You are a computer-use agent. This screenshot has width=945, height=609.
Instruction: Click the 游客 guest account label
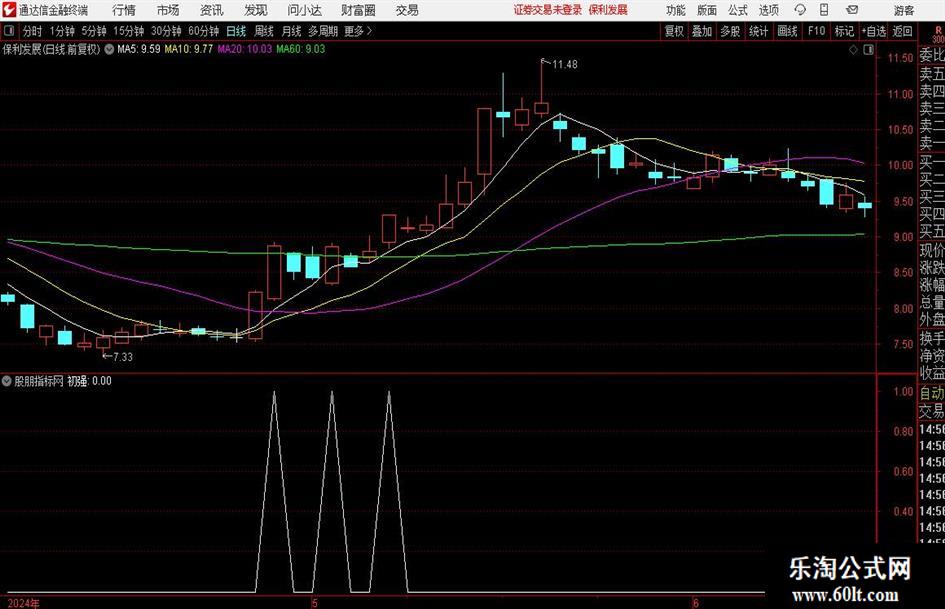904,10
